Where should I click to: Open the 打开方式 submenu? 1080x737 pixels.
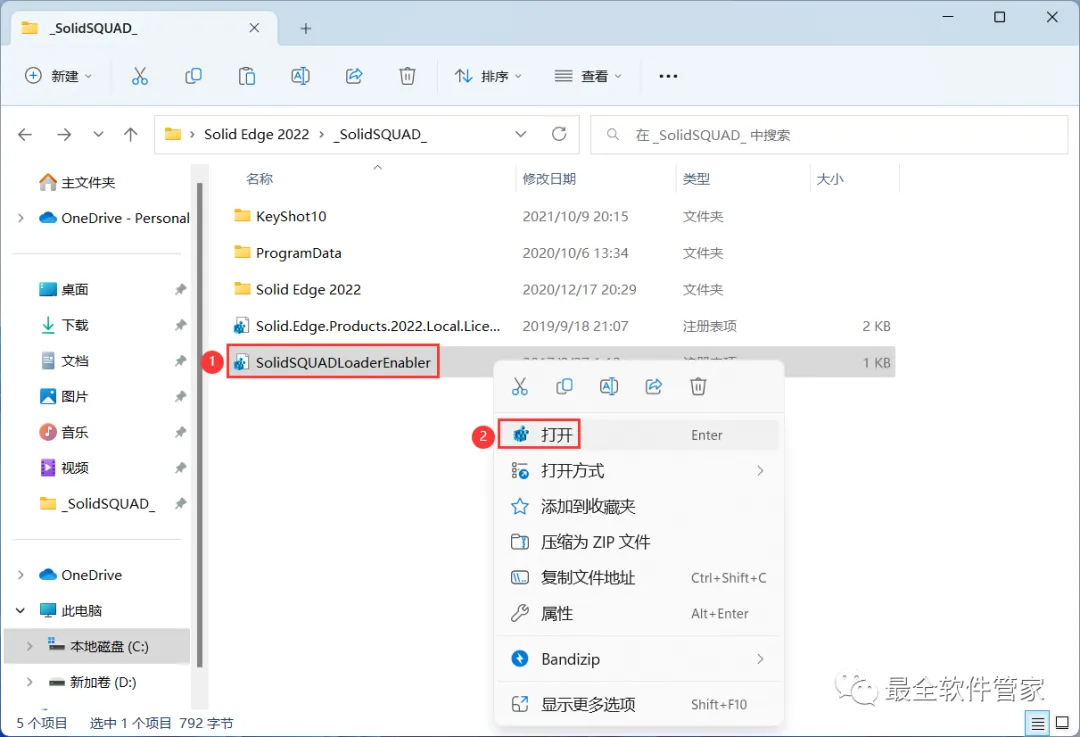[638, 470]
